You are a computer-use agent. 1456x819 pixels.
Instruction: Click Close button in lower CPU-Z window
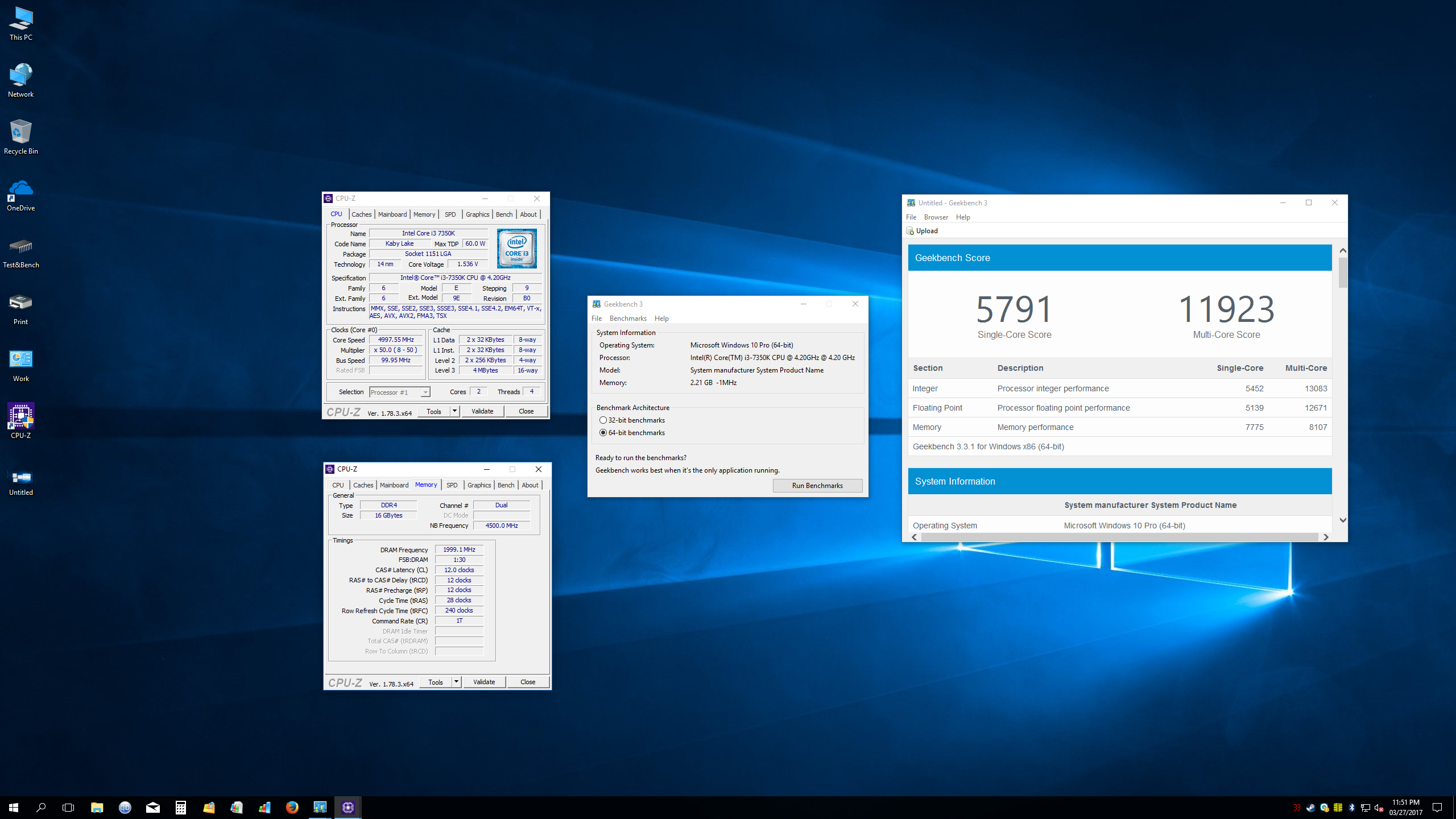pos(528,682)
